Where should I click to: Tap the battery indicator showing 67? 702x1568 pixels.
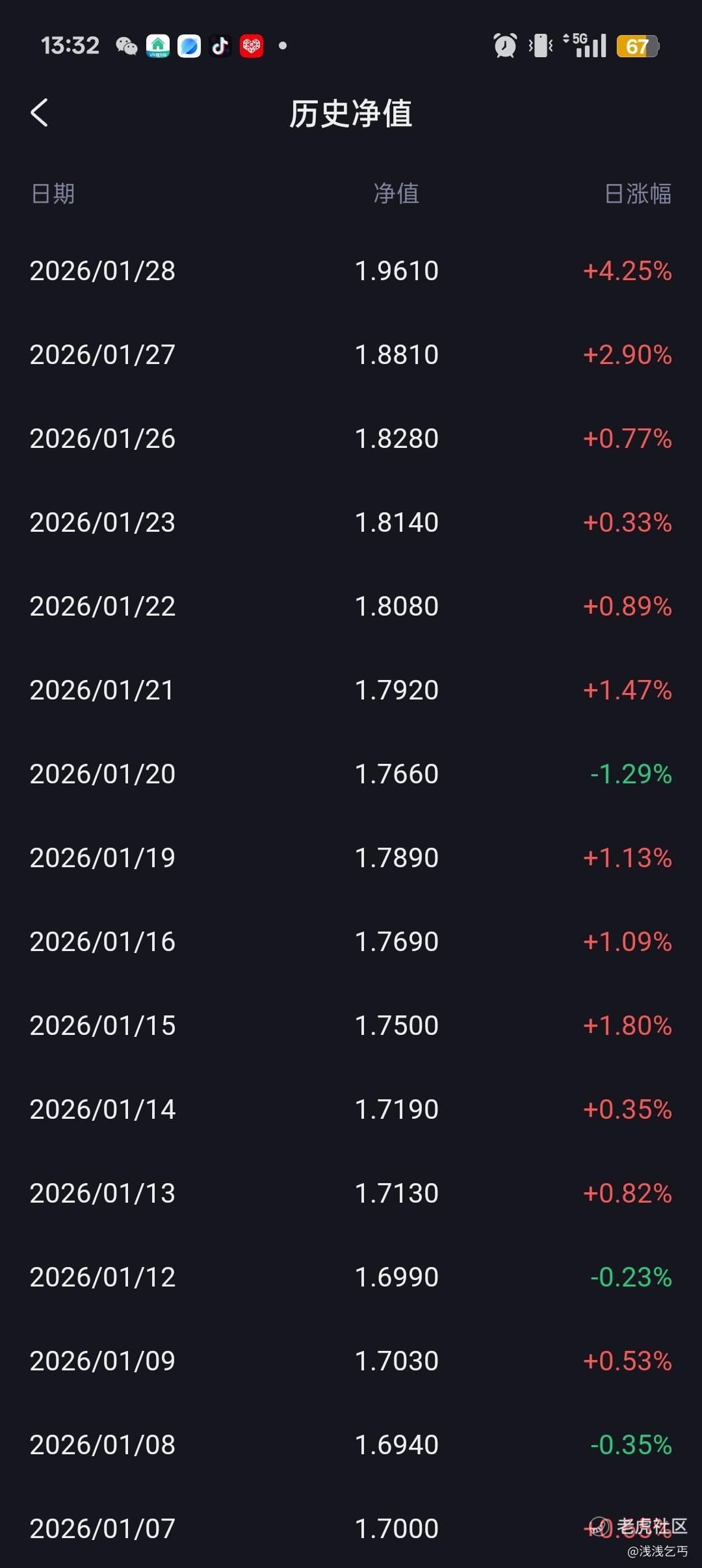[638, 46]
